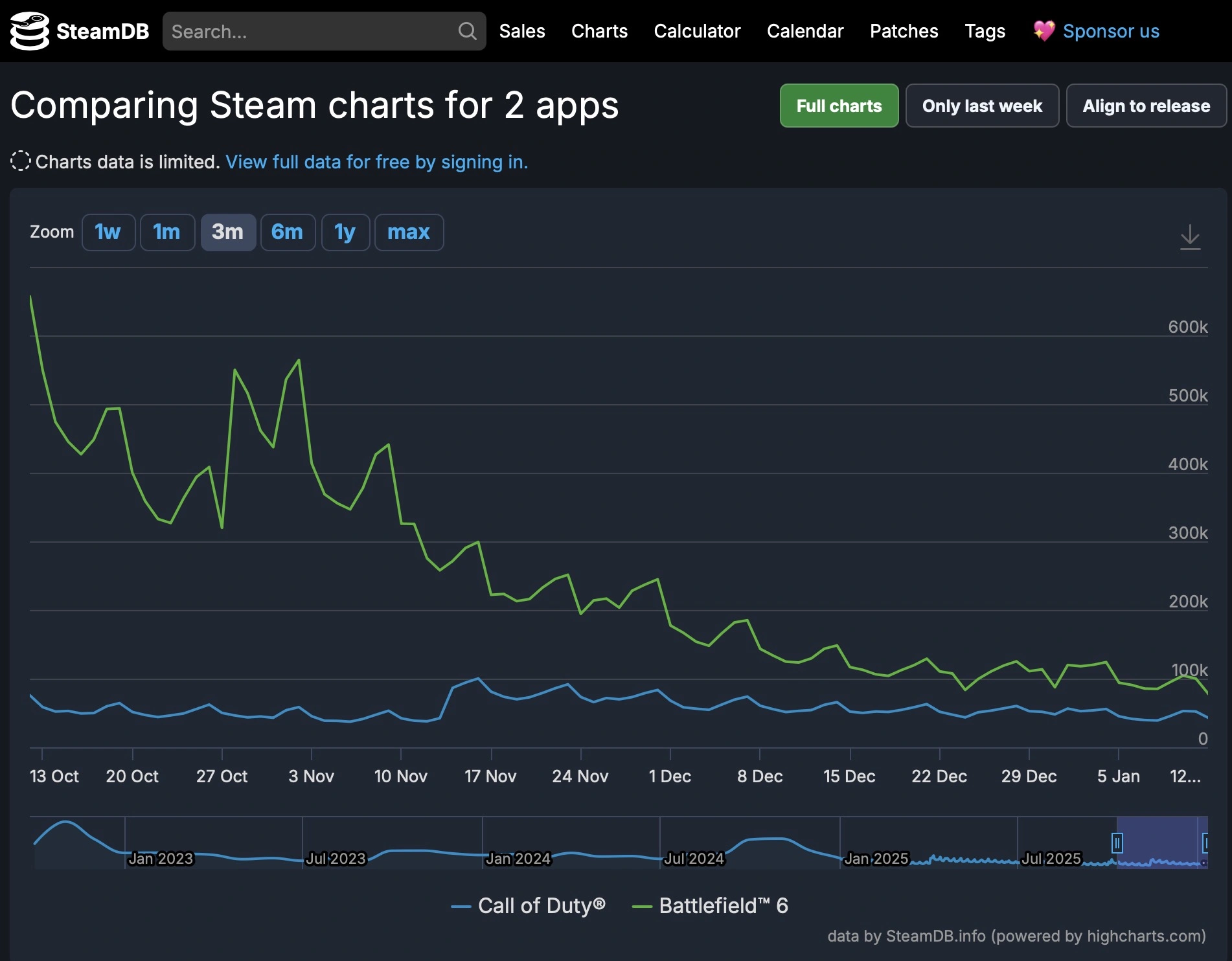Click the Align to release button
The height and width of the screenshot is (961, 1232).
[x=1146, y=106]
